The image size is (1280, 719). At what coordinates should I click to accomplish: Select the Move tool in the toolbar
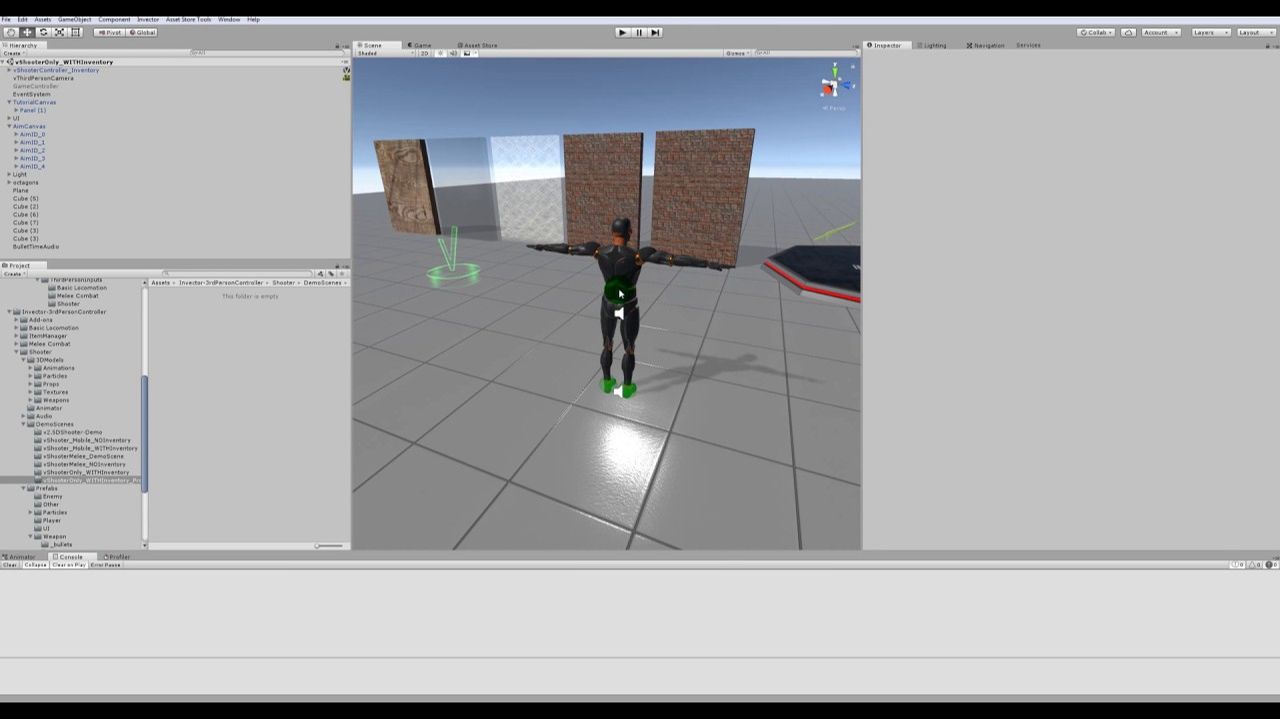click(x=27, y=32)
